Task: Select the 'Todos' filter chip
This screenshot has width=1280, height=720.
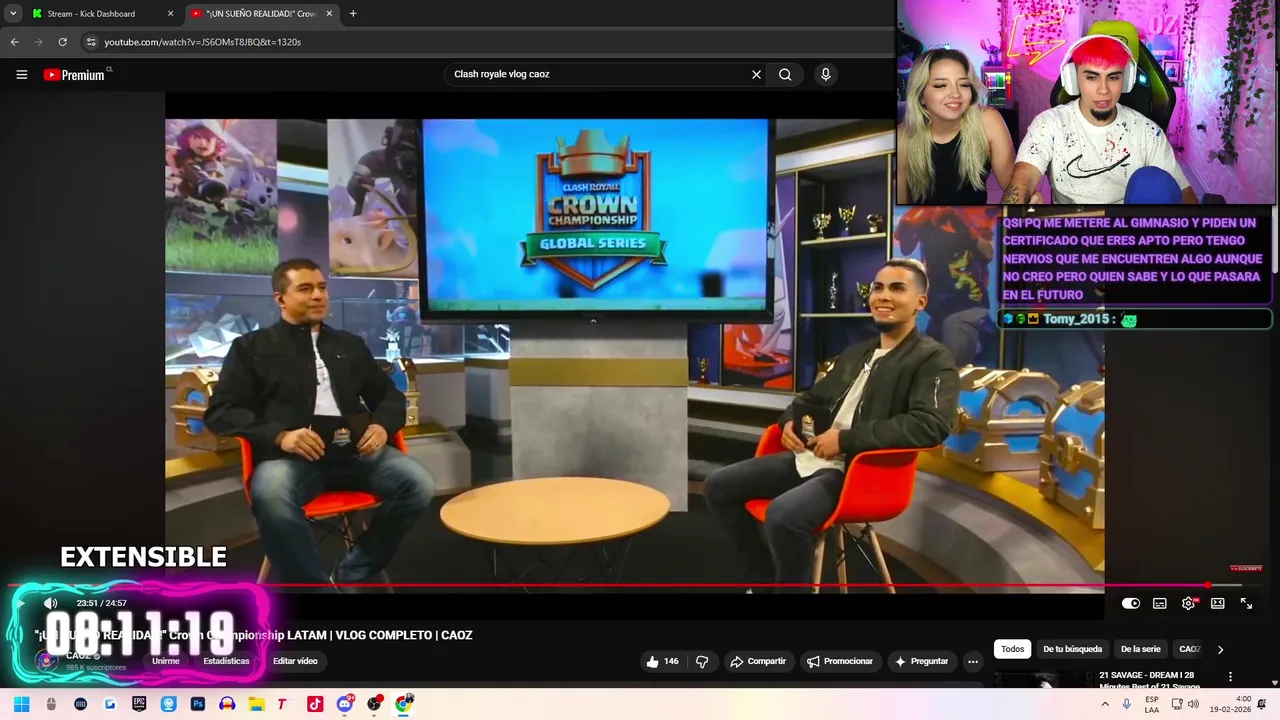Action: (1013, 649)
